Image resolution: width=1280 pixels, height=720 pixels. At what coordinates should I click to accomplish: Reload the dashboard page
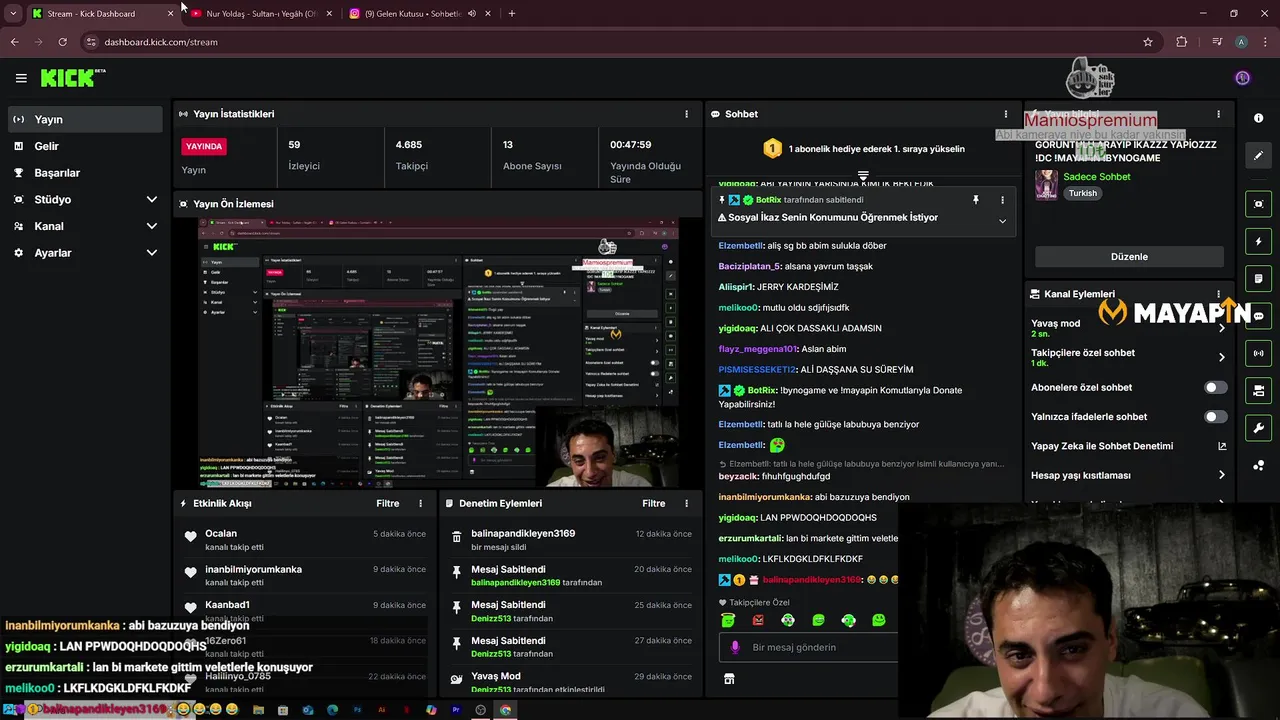(x=62, y=42)
